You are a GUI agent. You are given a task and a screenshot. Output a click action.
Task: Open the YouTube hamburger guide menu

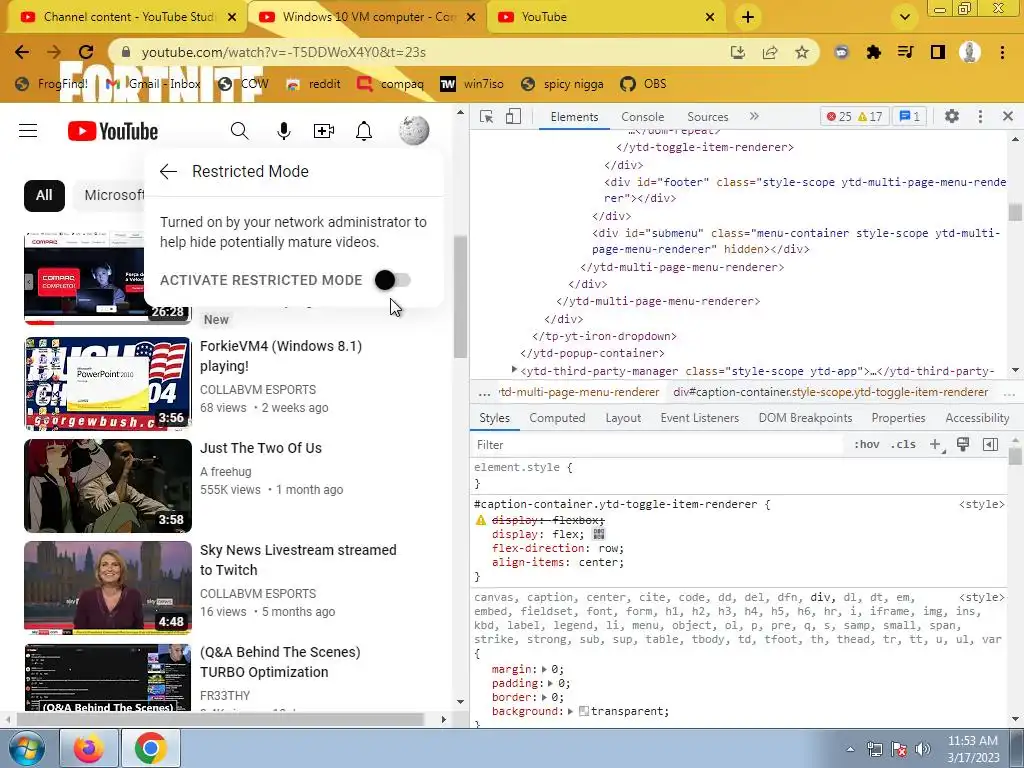pyautogui.click(x=28, y=131)
